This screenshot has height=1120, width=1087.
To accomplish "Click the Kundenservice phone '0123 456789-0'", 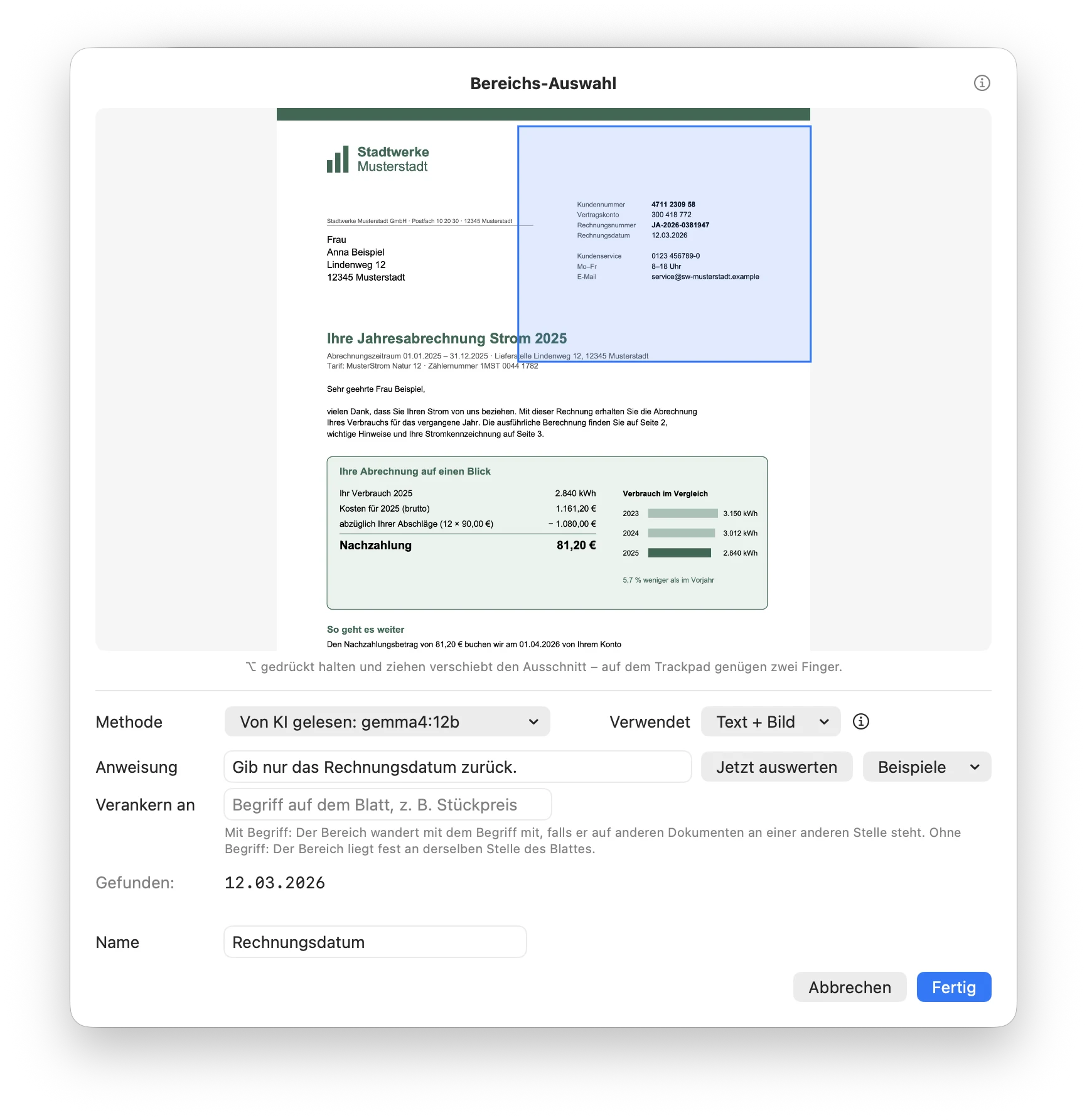I will pyautogui.click(x=675, y=256).
